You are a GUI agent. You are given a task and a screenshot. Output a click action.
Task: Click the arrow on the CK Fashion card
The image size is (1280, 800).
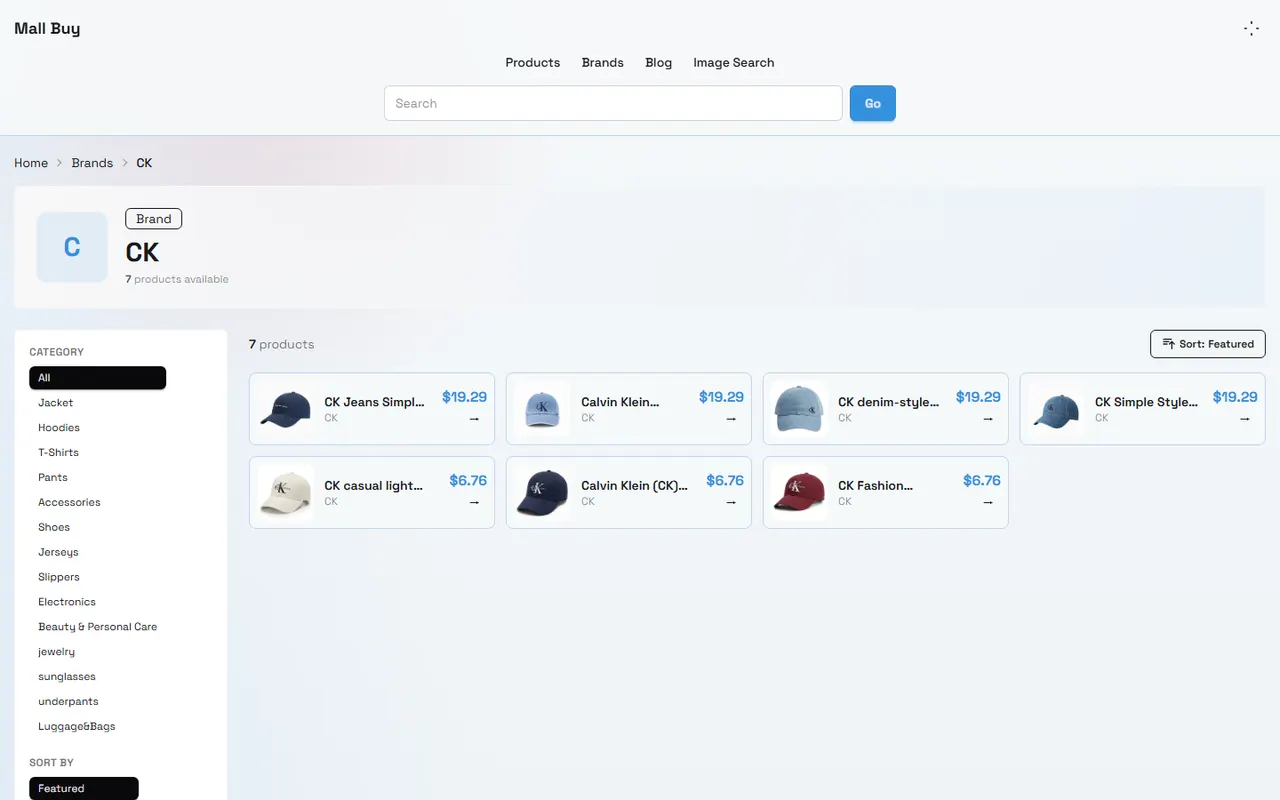coord(988,503)
